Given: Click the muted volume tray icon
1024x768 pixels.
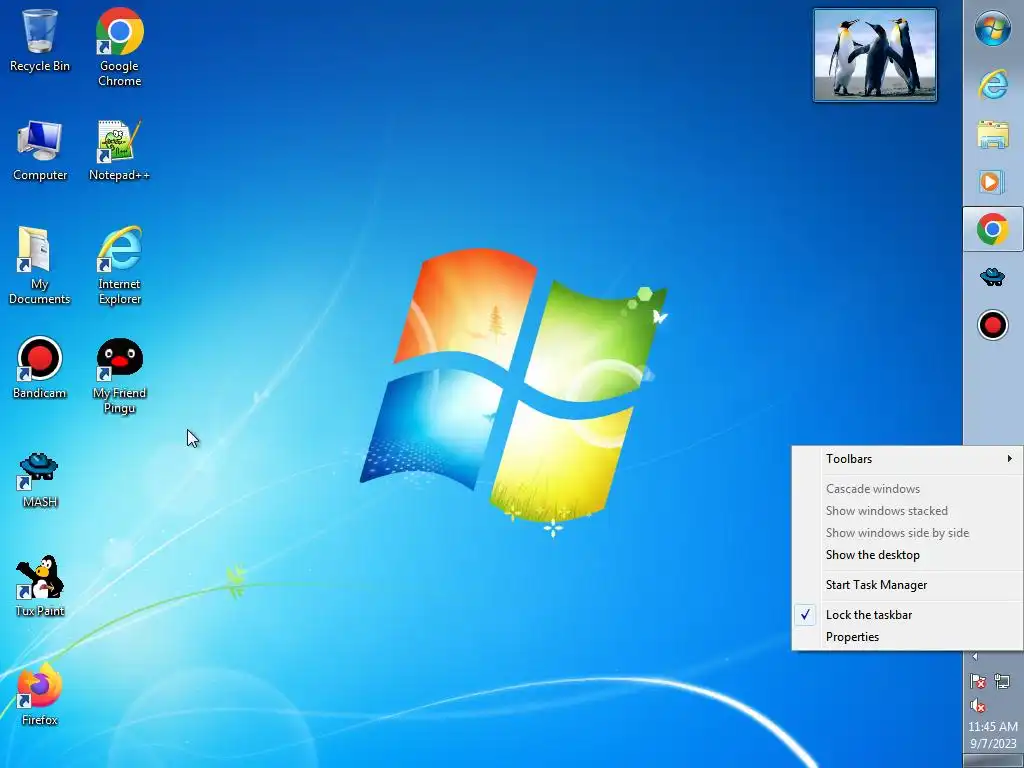Looking at the screenshot, I should [x=978, y=705].
